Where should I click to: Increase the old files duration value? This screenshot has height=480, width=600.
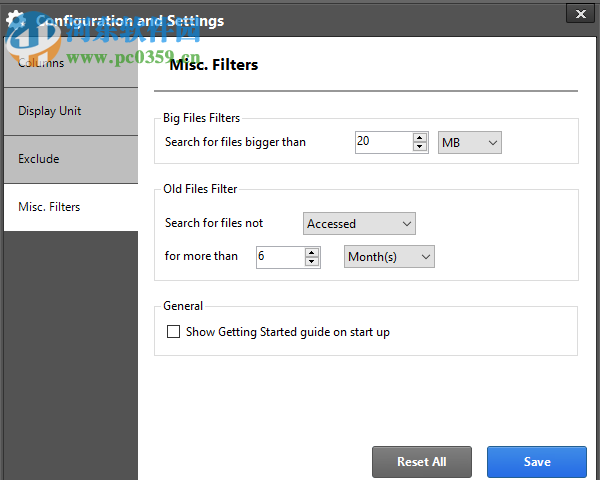pos(312,251)
